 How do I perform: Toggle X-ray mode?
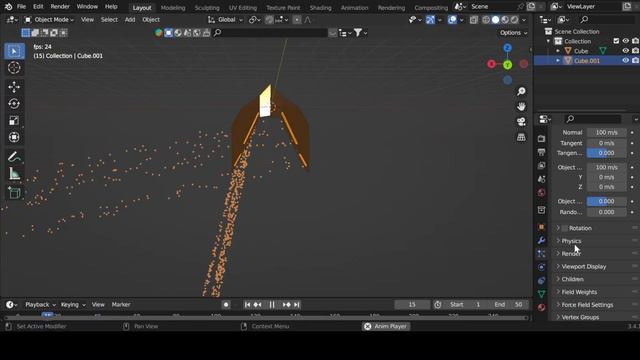pyautogui.click(x=473, y=20)
